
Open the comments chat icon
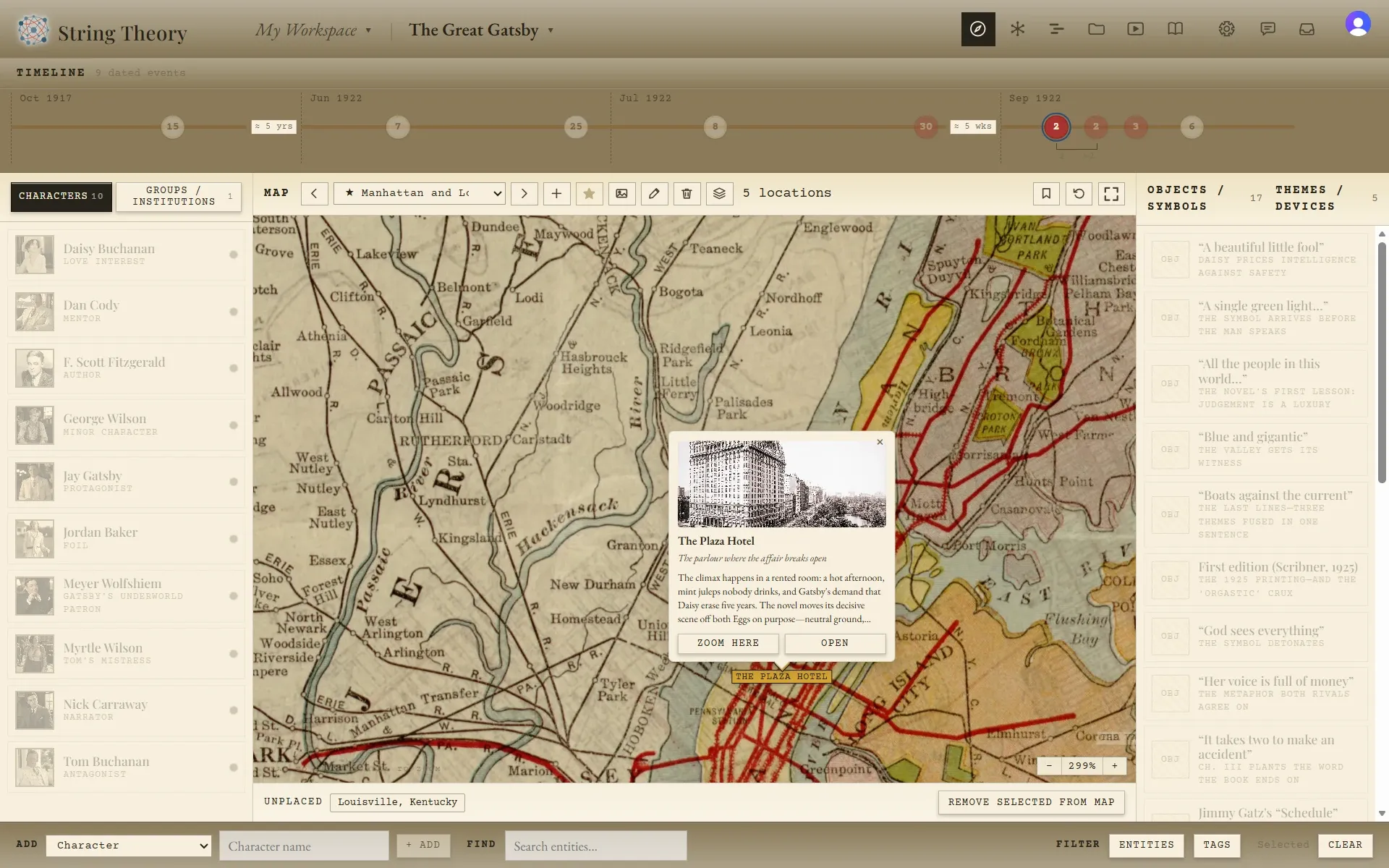pyautogui.click(x=1267, y=29)
